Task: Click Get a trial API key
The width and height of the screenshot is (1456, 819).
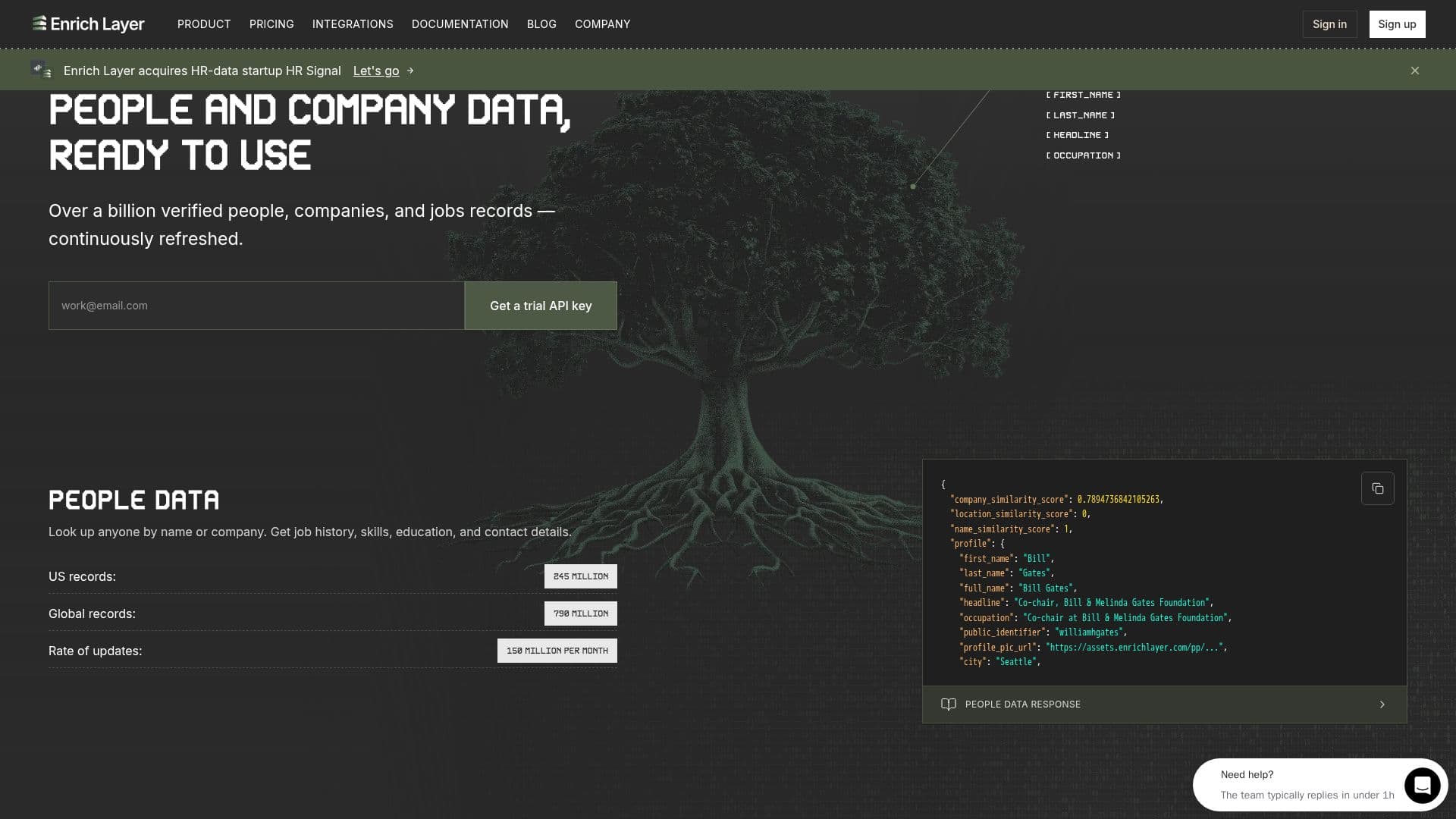Action: (x=541, y=306)
